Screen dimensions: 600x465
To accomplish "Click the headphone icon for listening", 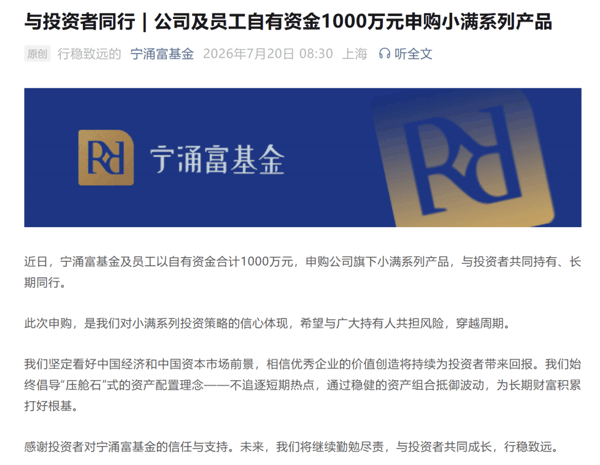I will 384,54.
